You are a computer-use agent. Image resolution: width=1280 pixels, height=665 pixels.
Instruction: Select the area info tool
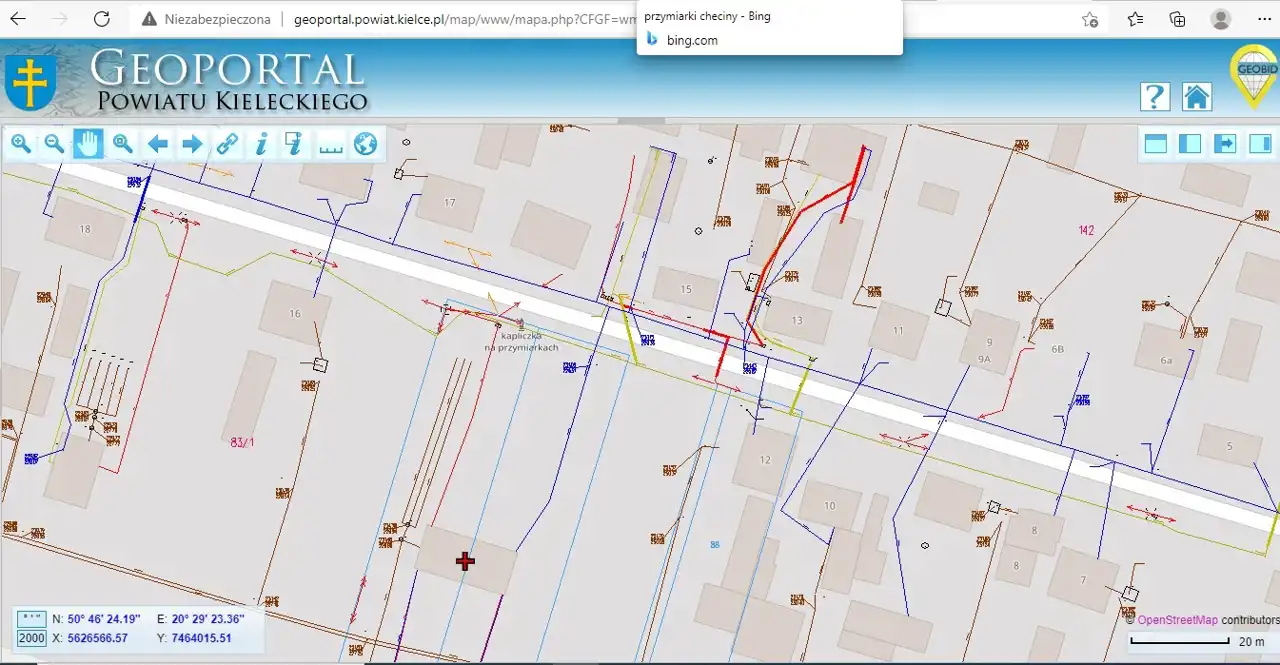tap(294, 144)
